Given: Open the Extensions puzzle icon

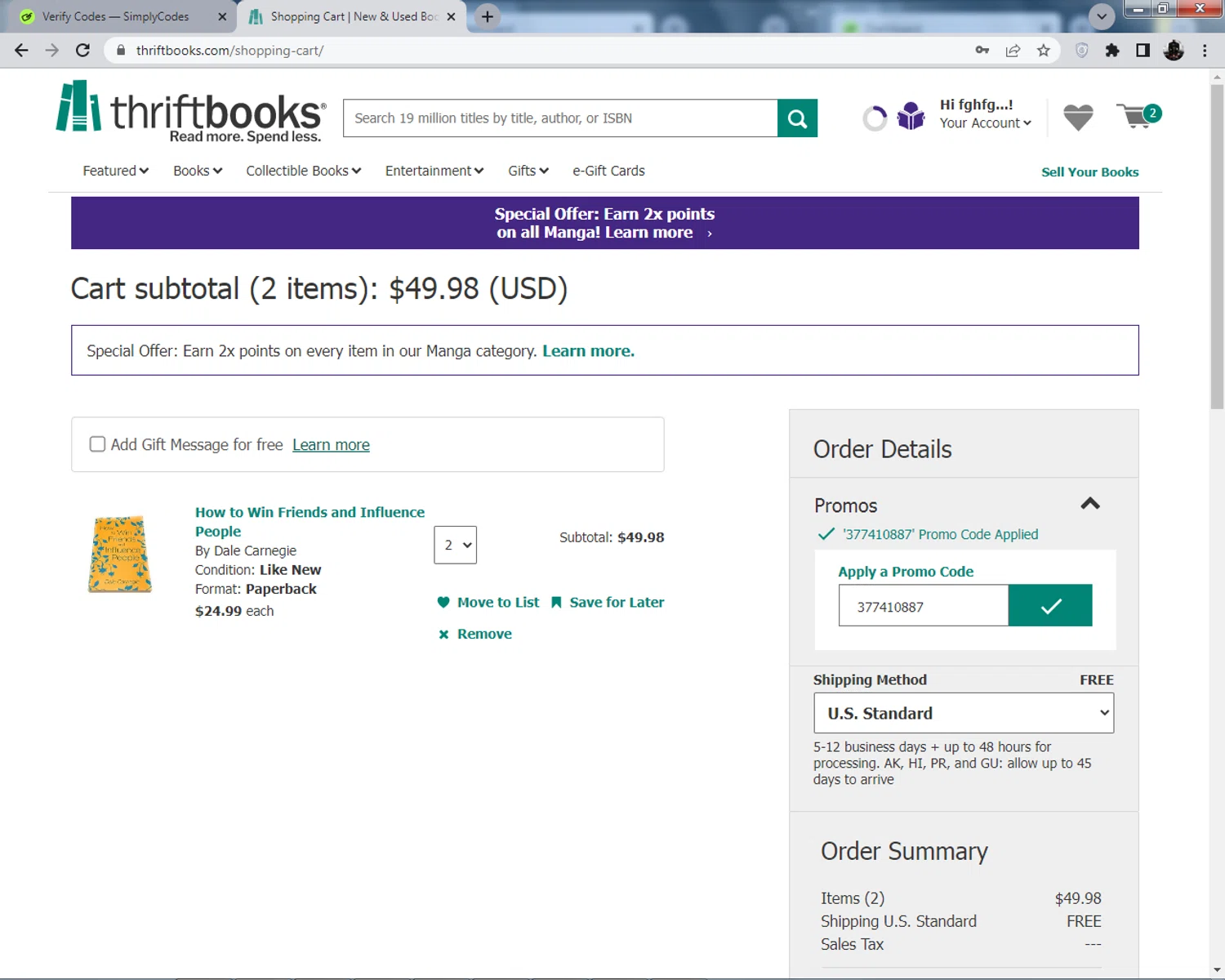Looking at the screenshot, I should (x=1111, y=51).
